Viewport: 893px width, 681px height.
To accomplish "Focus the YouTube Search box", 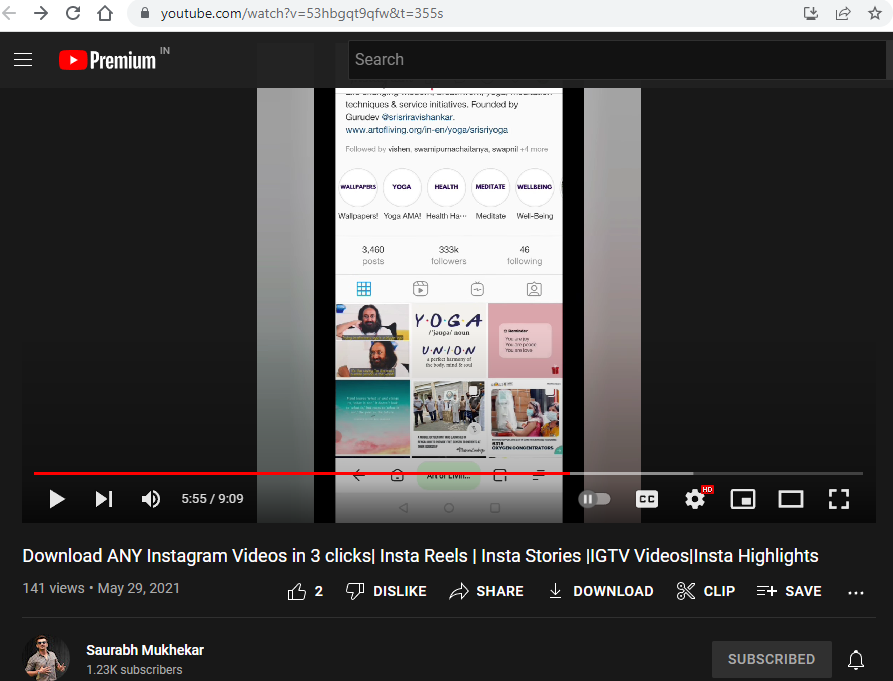I will click(617, 60).
